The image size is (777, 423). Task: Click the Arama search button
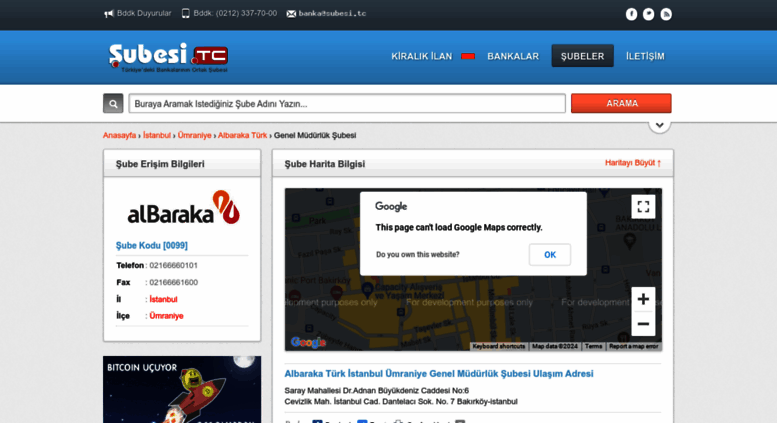[621, 104]
